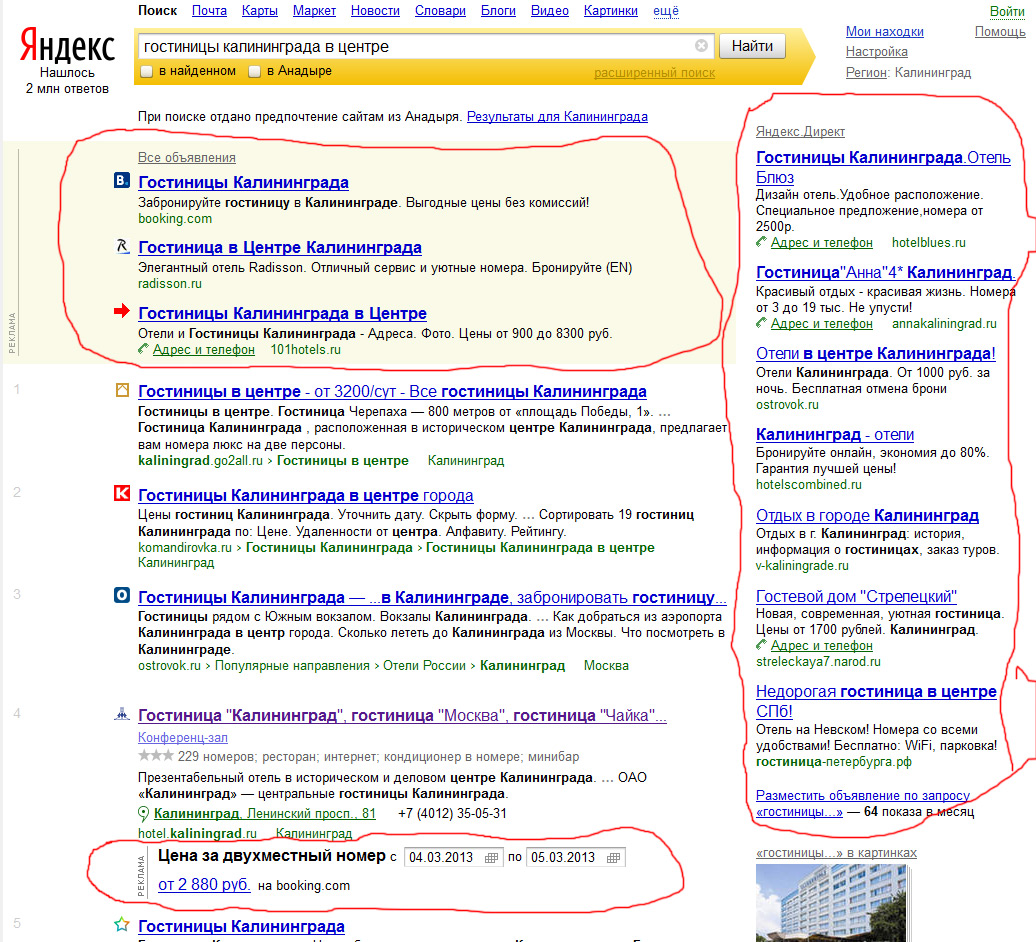Screen dimensions: 1036x942
Task: Open calendar icon for 04.03.2013 date
Action: click(x=491, y=857)
